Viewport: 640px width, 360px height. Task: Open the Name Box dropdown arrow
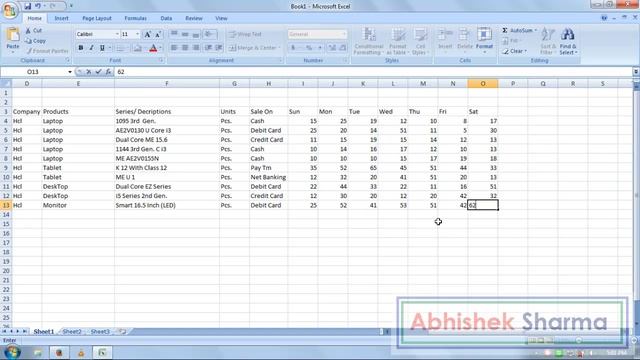(70, 72)
